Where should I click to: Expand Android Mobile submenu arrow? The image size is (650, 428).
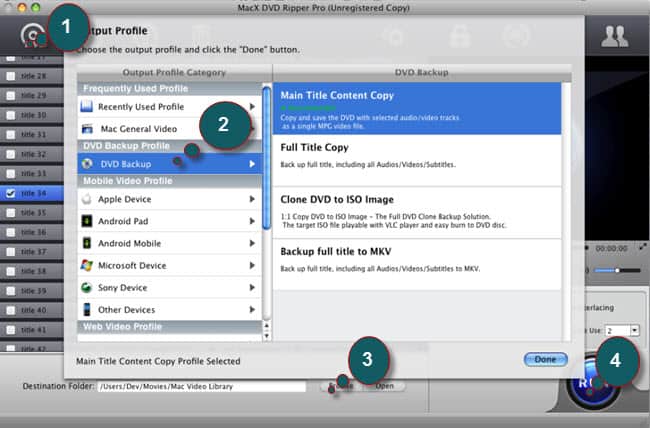(252, 243)
